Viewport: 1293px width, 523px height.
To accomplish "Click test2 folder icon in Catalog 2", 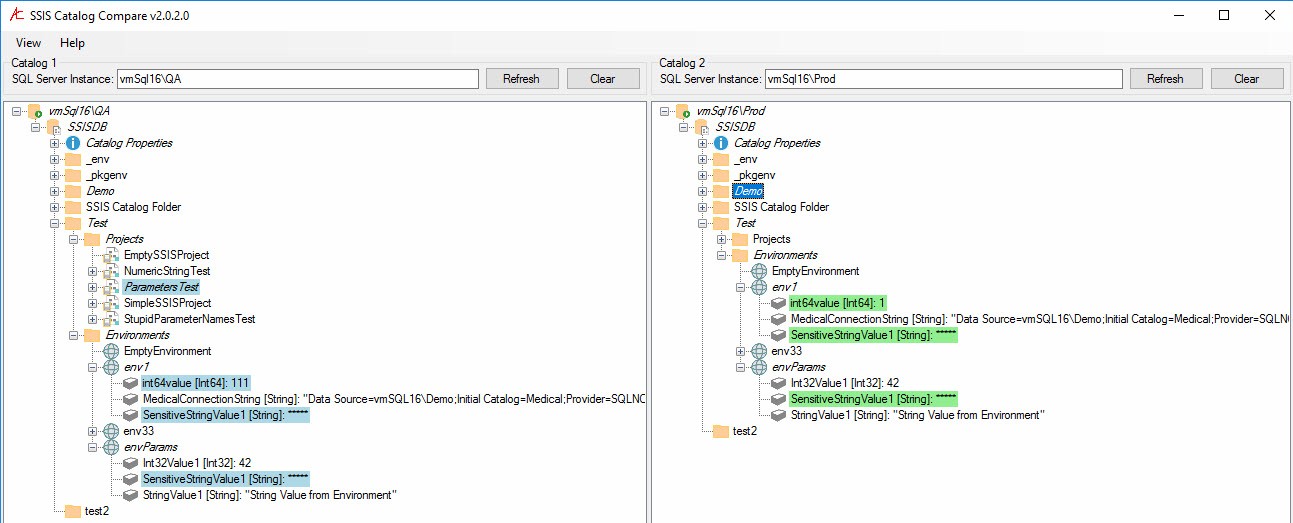I will pyautogui.click(x=721, y=431).
